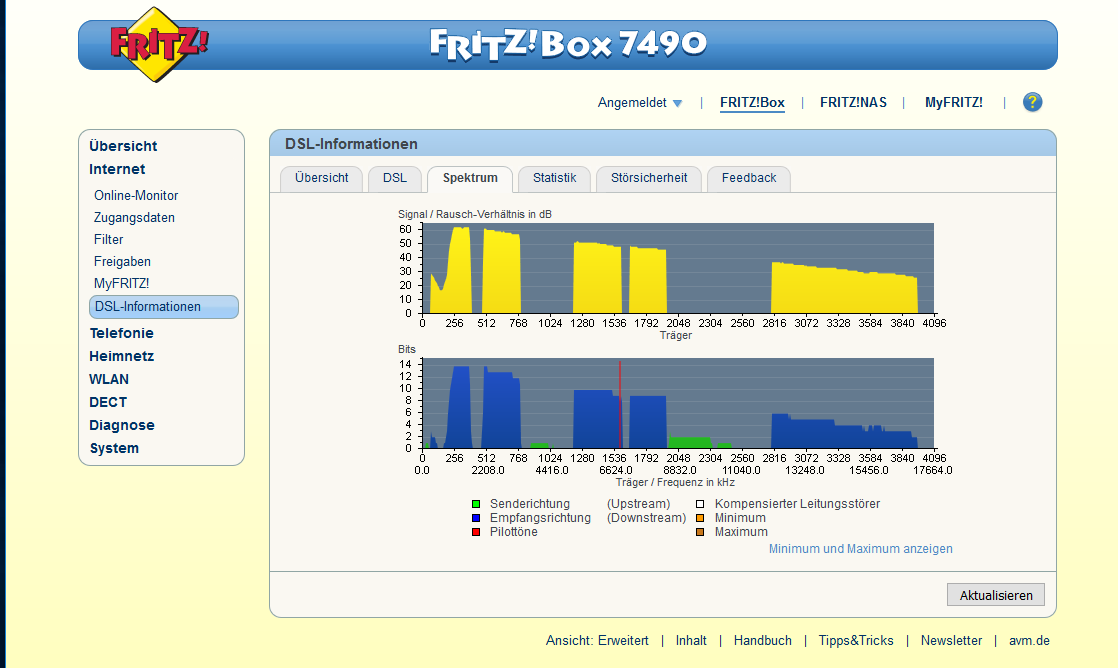Click the 'Träger / Frequenz in kHz' axis label
The height and width of the screenshot is (668, 1118).
click(675, 483)
